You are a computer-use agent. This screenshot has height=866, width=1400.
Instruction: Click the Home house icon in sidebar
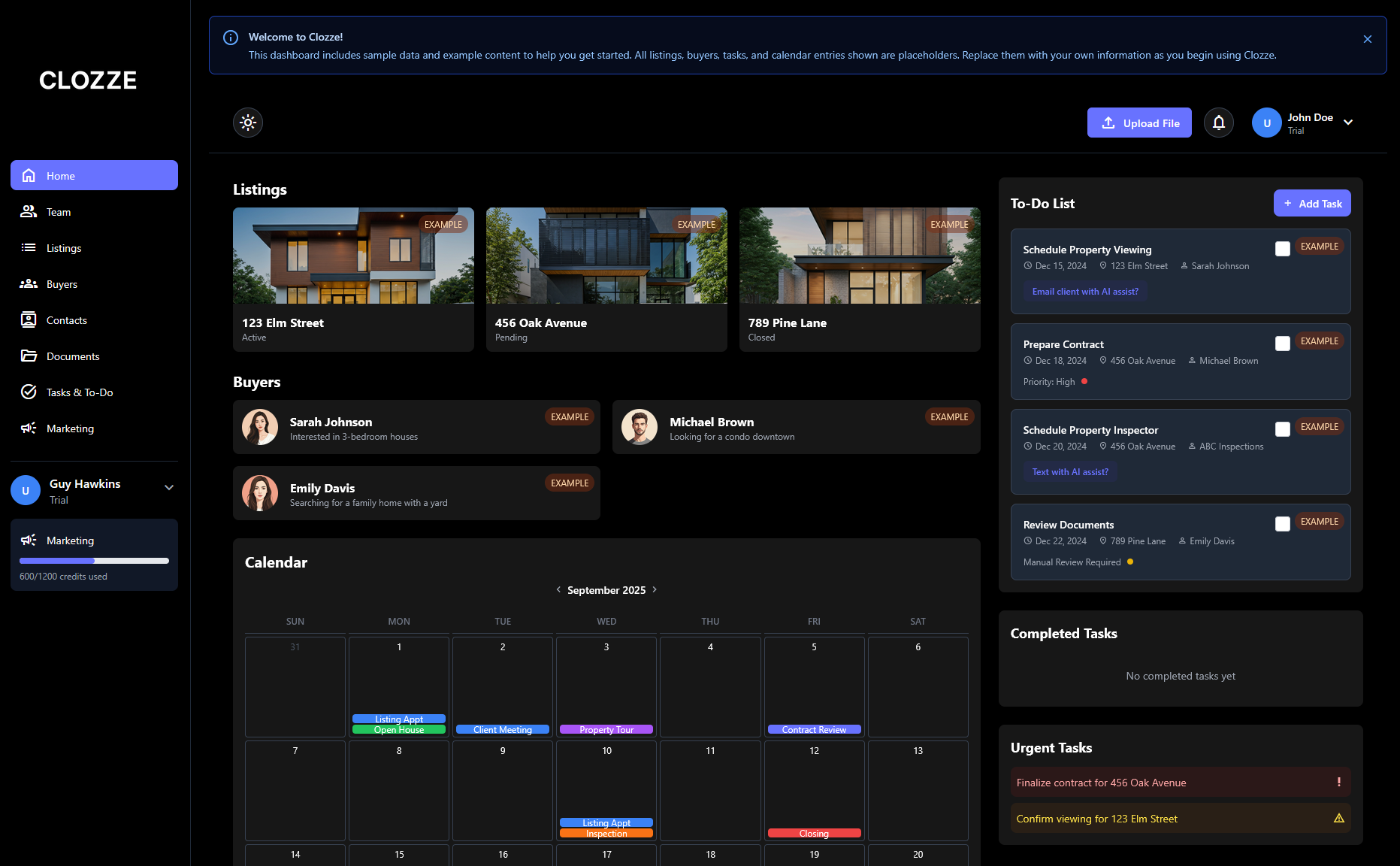(x=29, y=175)
